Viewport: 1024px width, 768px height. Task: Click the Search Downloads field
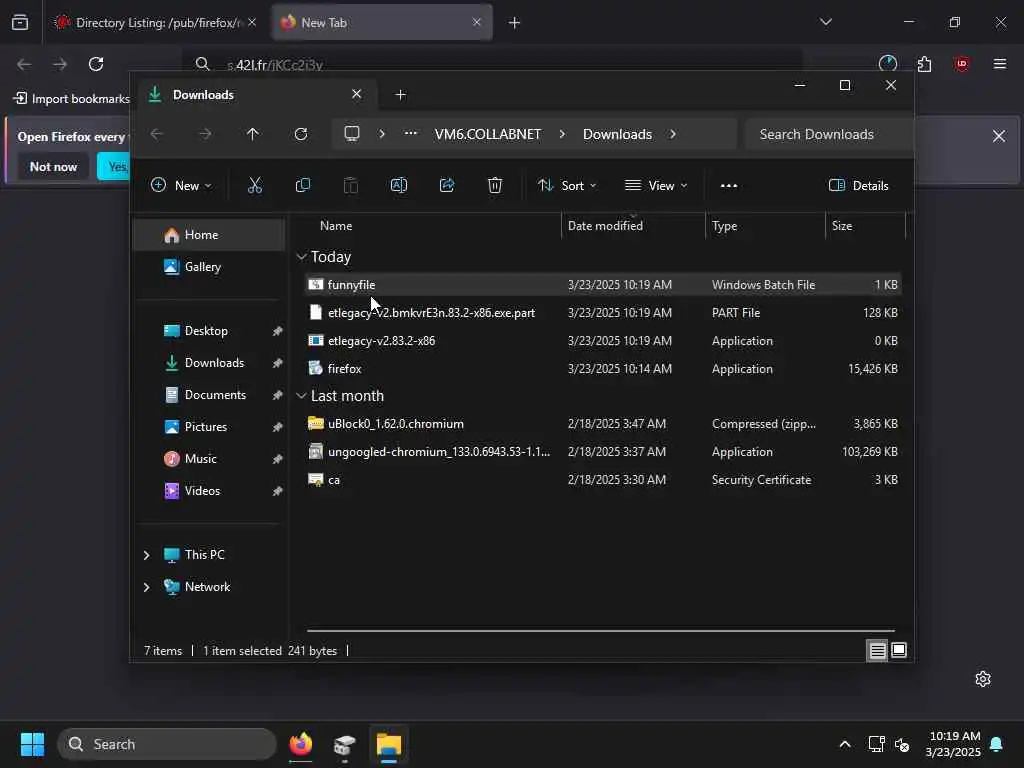pos(827,134)
